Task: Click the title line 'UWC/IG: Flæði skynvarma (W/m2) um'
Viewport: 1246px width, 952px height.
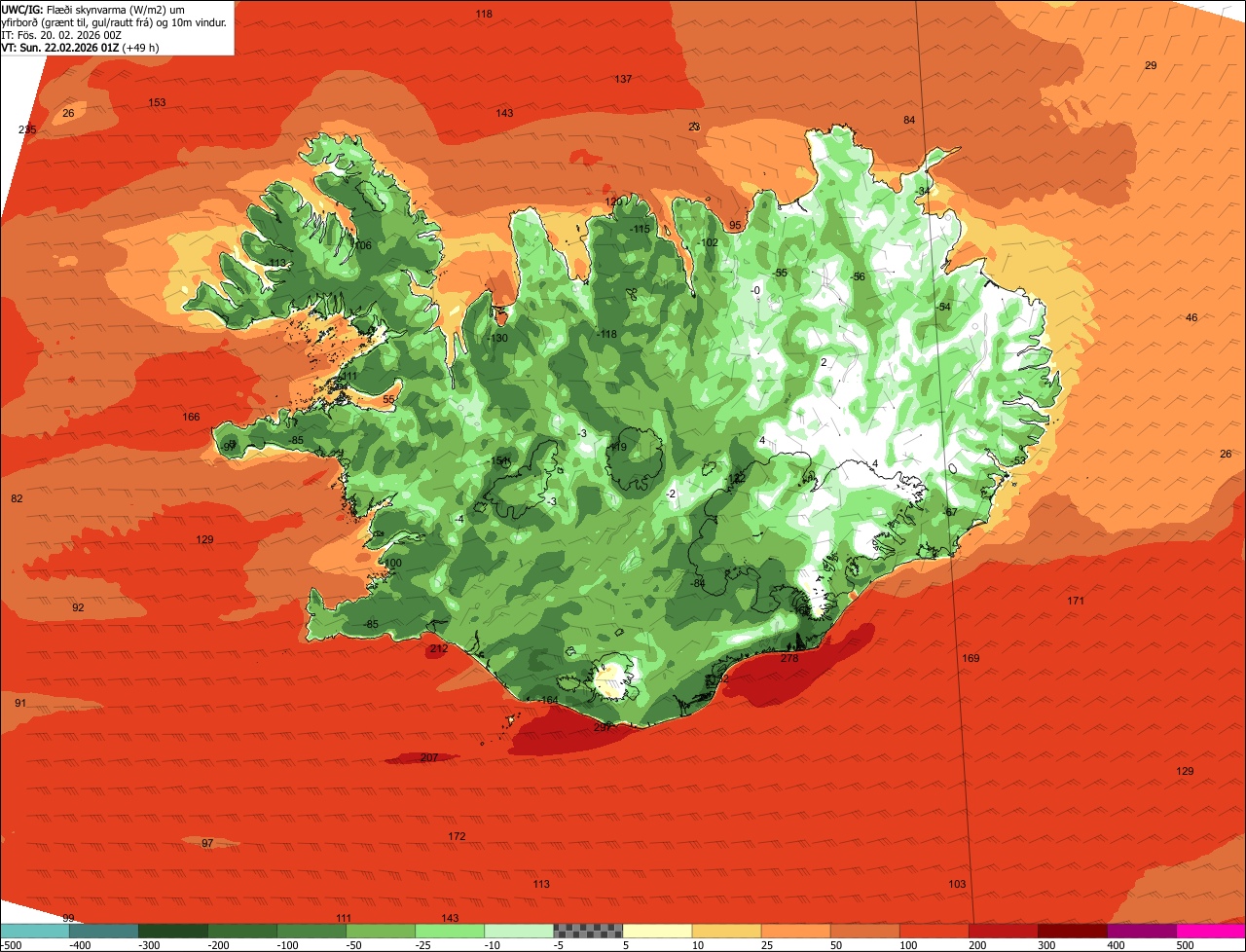Action: [92, 9]
